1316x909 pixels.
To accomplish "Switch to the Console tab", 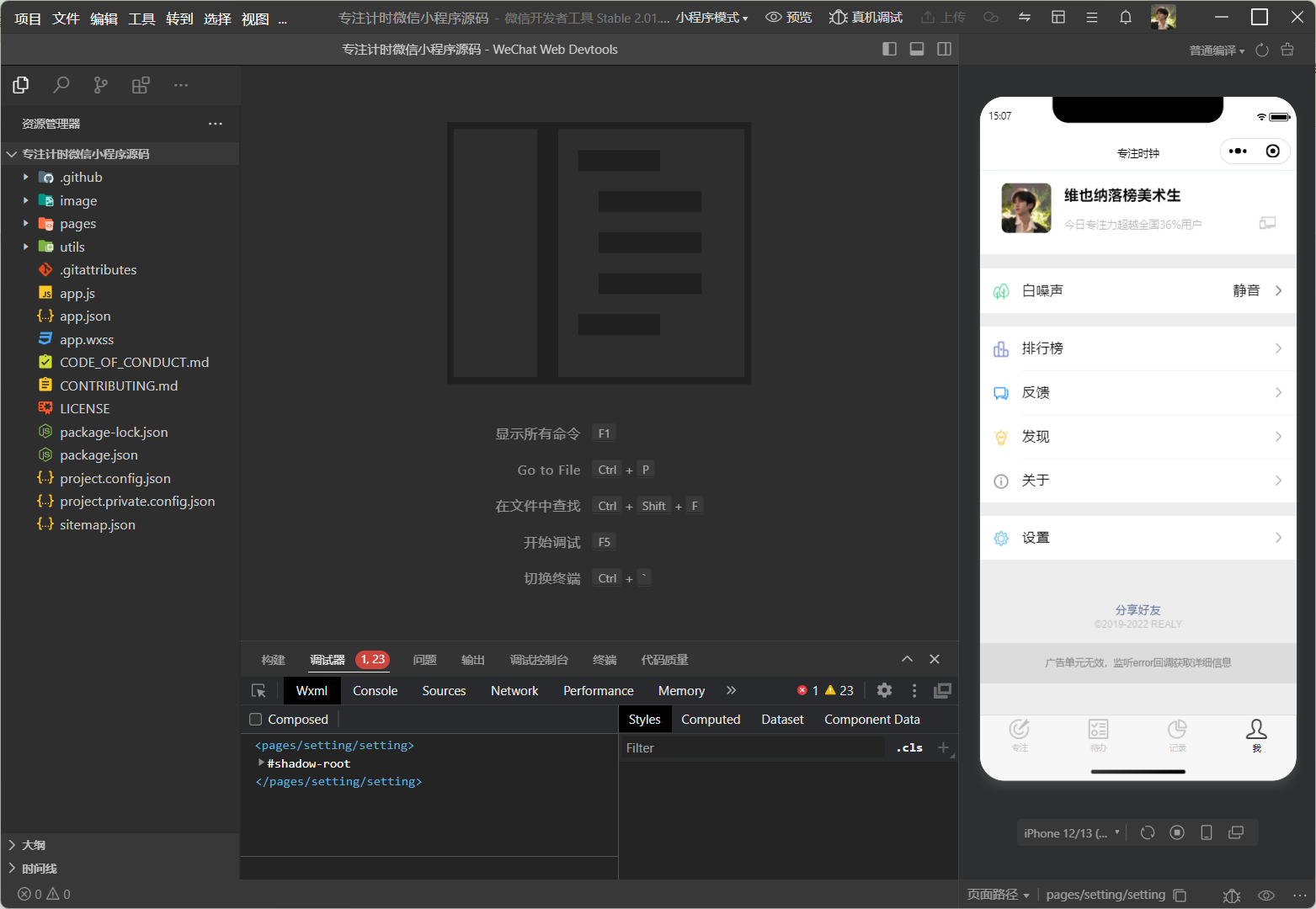I will (375, 691).
